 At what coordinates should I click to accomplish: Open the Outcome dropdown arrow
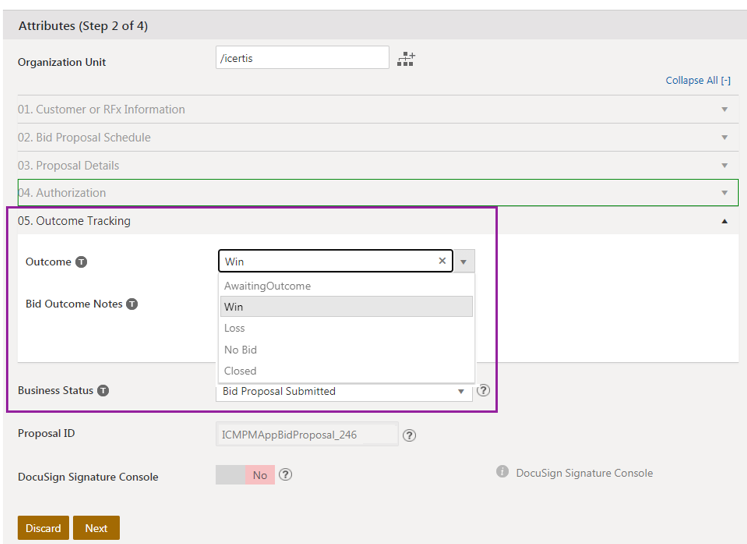(x=464, y=262)
